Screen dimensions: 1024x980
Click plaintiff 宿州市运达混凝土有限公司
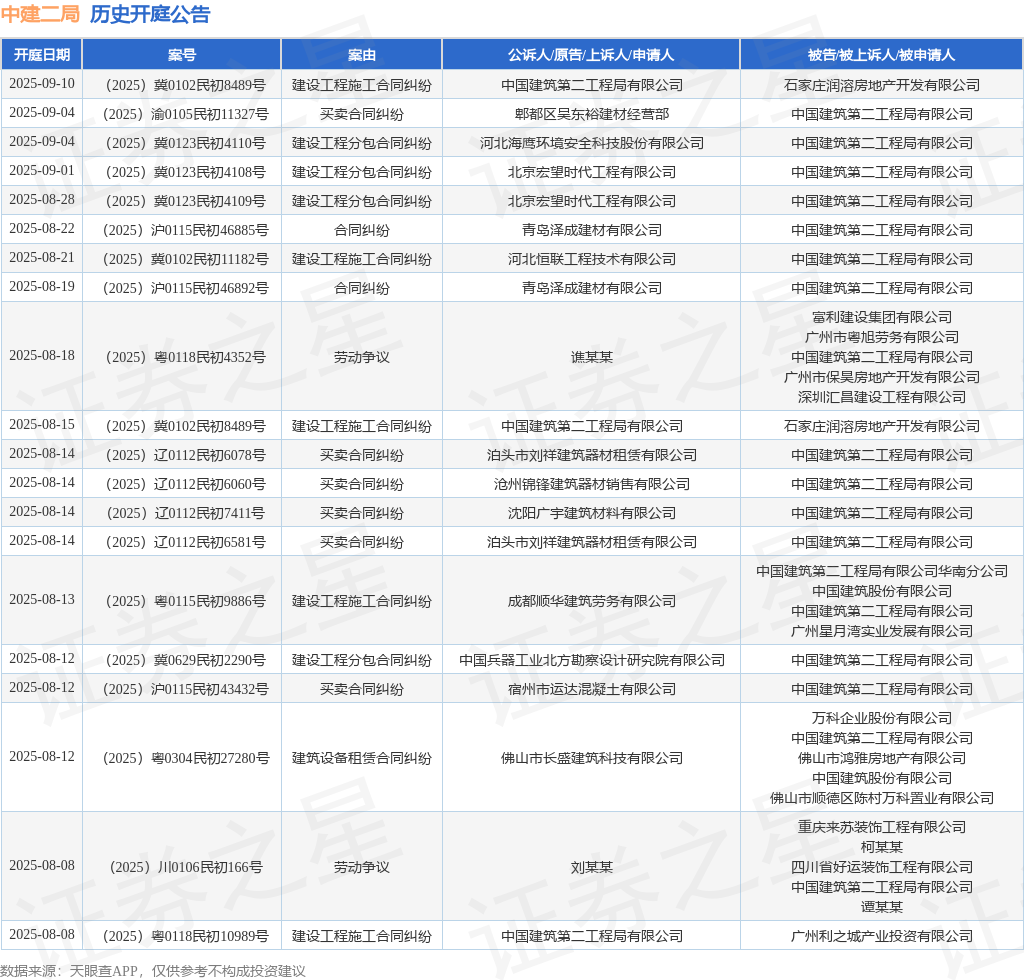point(592,689)
